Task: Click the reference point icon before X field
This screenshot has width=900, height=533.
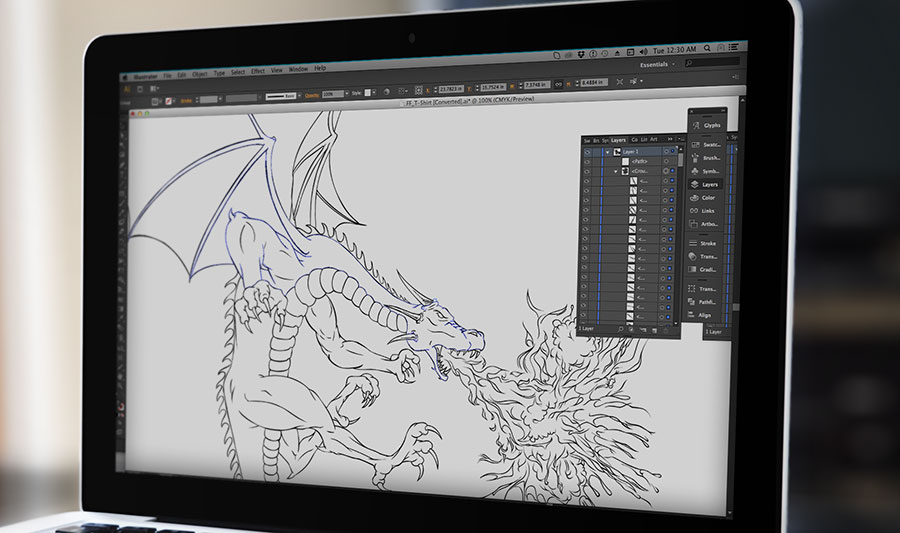Action: click(418, 91)
